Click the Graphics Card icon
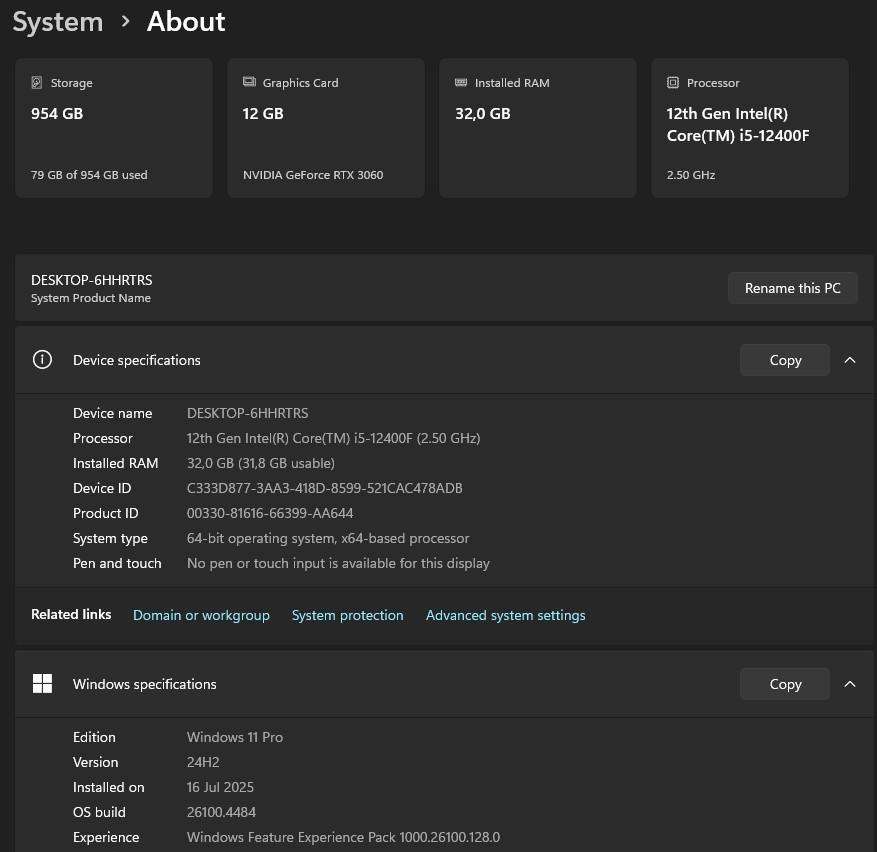877x852 pixels. [249, 82]
